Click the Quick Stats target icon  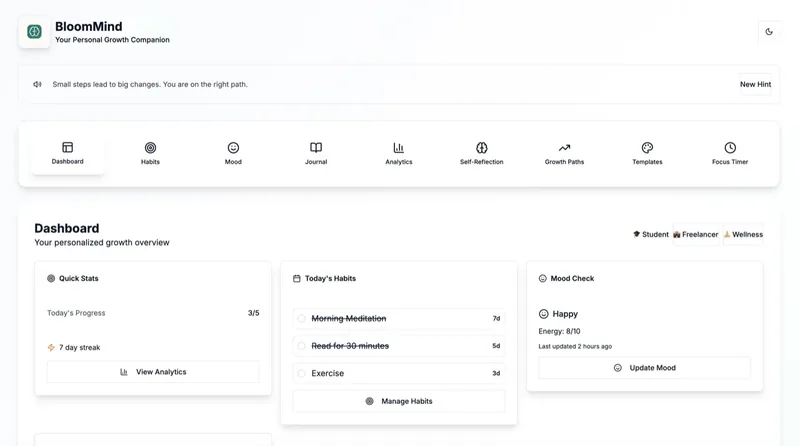point(51,278)
